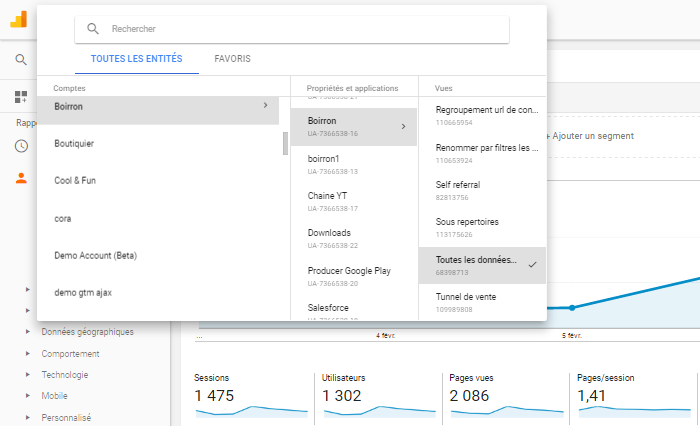Expand the Technologie menu arrow
700x426 pixels.
(x=28, y=375)
